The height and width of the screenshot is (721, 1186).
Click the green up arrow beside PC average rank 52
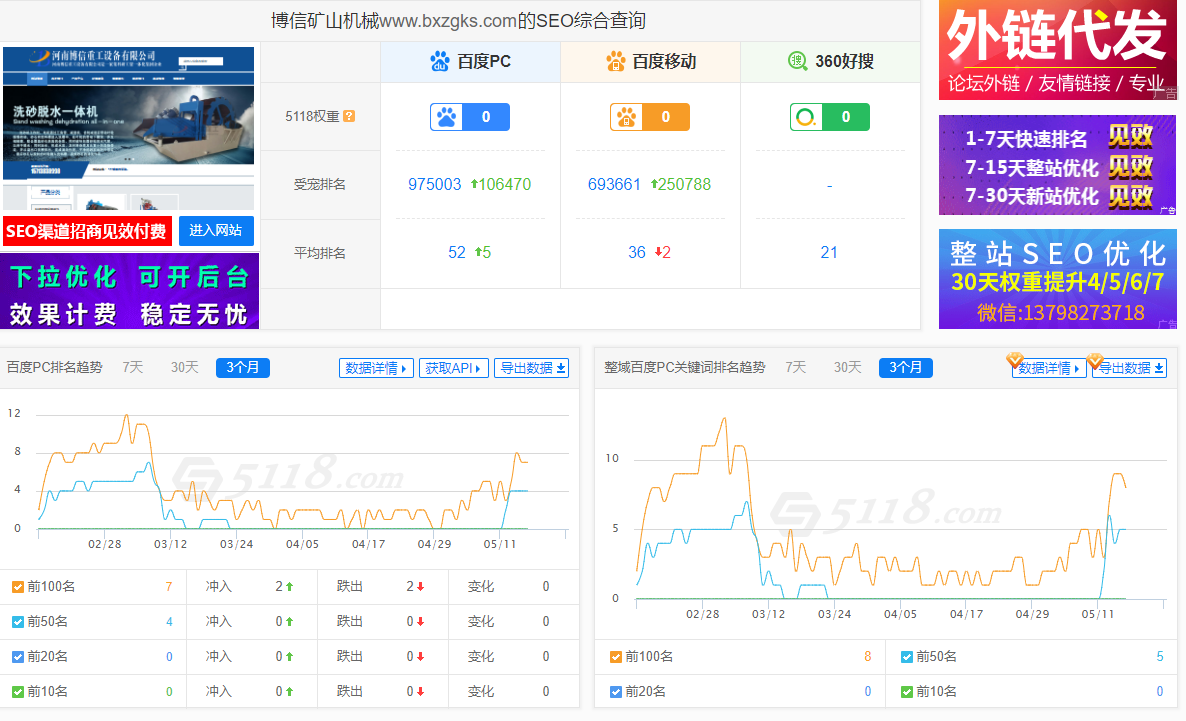coord(478,252)
